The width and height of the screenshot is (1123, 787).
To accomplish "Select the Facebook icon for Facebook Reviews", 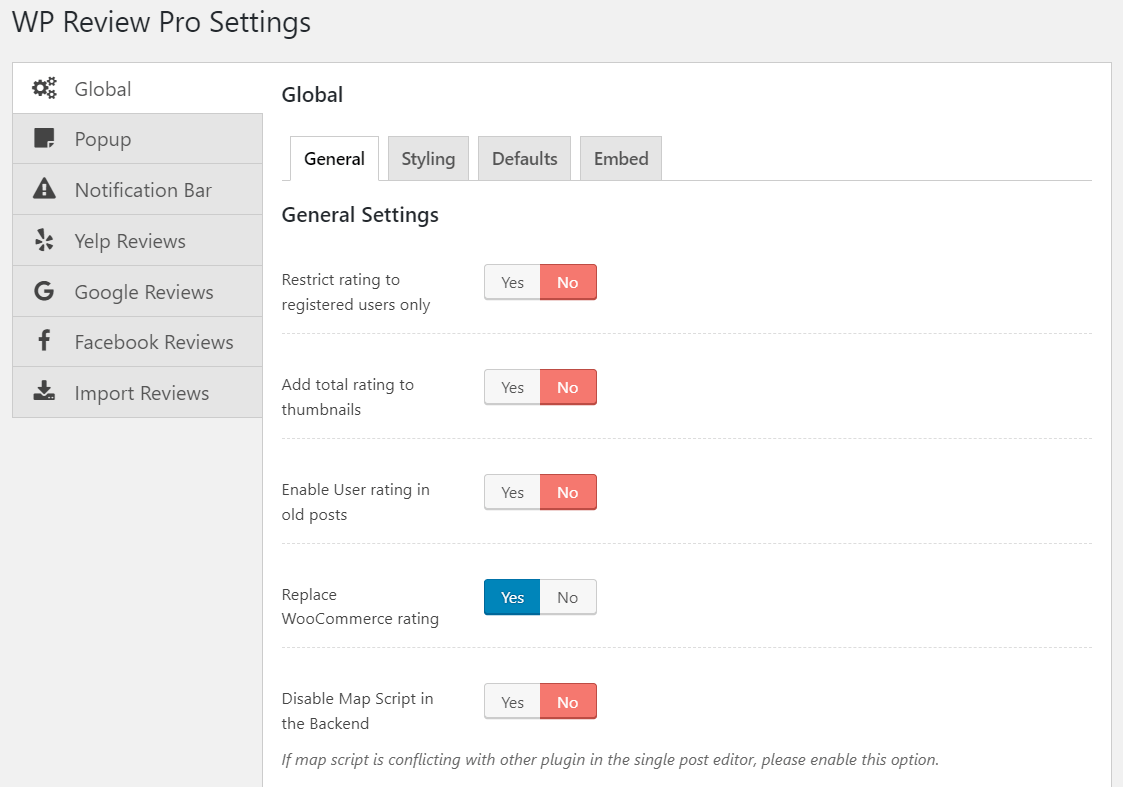I will [x=44, y=342].
